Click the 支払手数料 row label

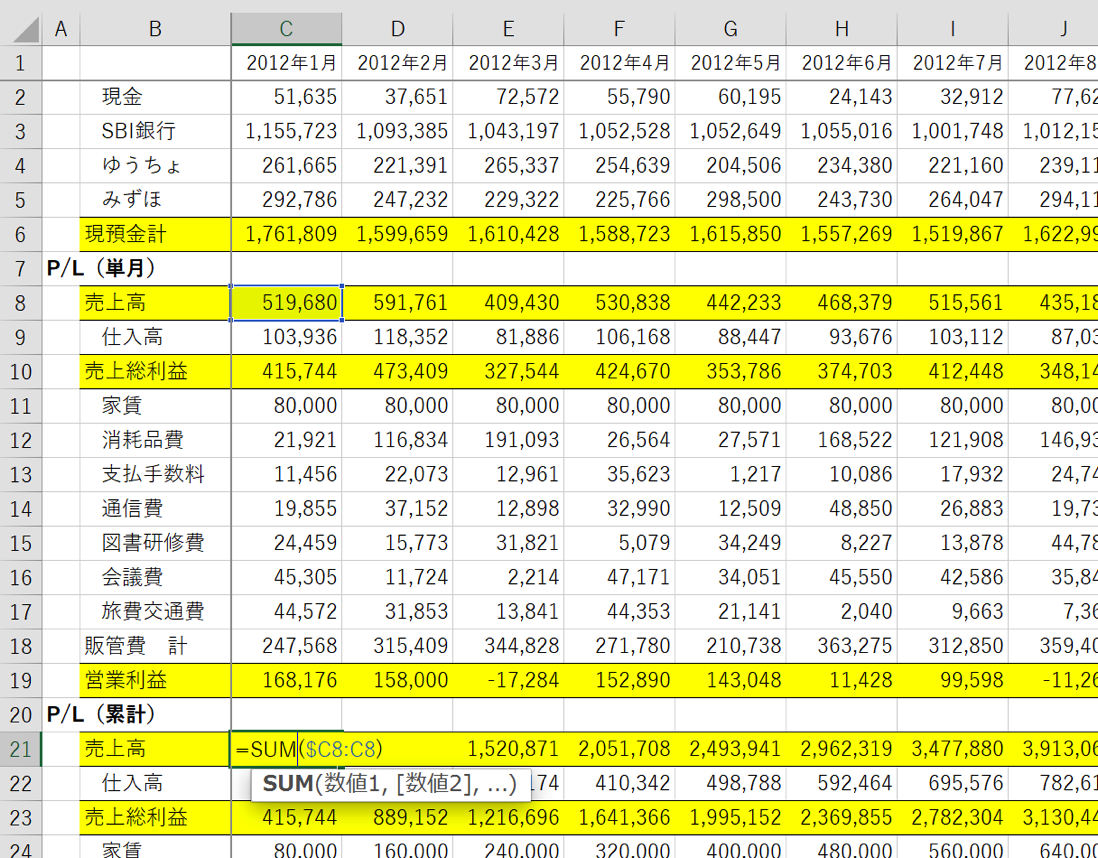pyautogui.click(x=153, y=474)
